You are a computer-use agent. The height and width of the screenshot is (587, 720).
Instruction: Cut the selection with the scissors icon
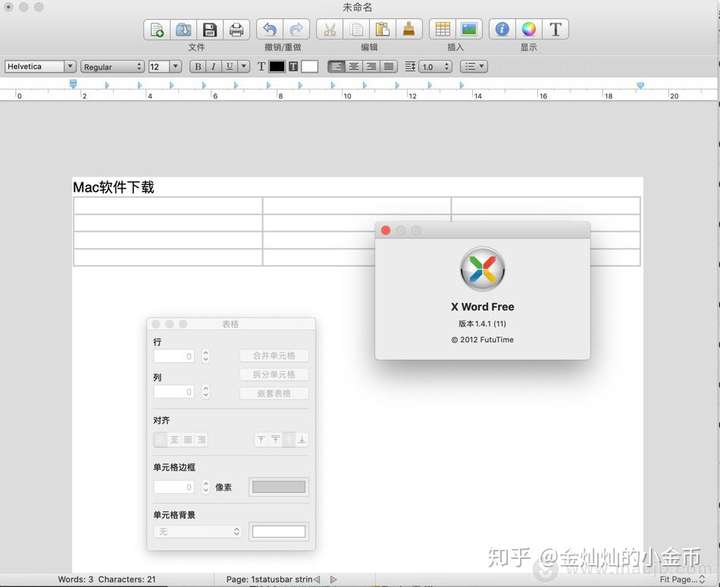329,29
